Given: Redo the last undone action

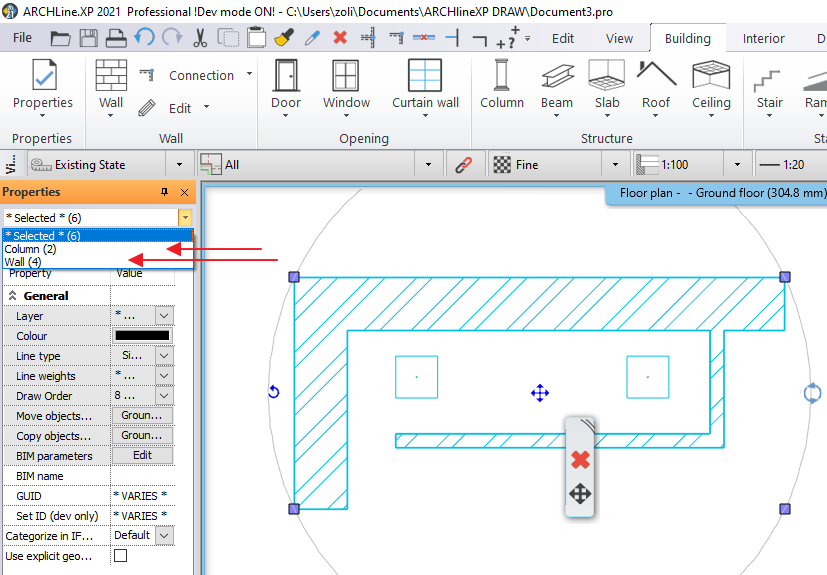Looking at the screenshot, I should 172,37.
